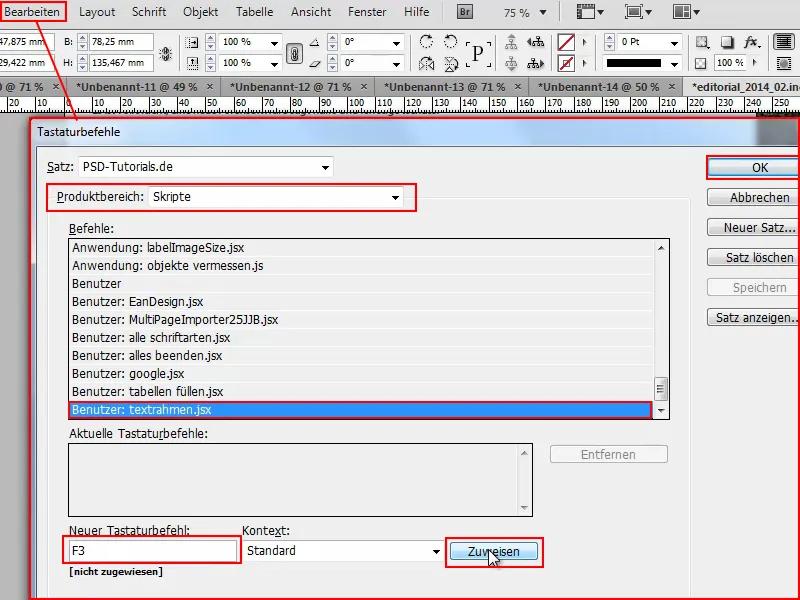
Task: Toggle the constrain scaling chain link
Action: coord(294,53)
